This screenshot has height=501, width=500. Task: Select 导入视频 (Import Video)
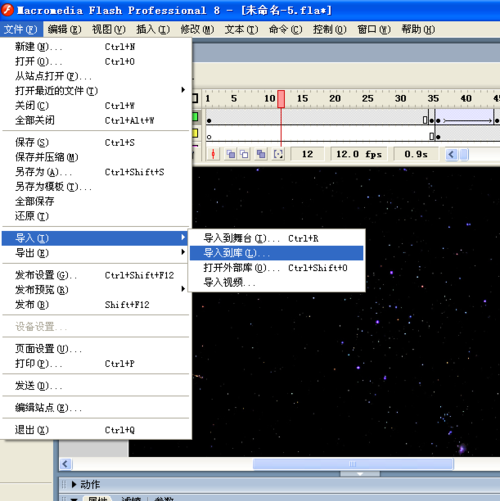[x=276, y=282]
